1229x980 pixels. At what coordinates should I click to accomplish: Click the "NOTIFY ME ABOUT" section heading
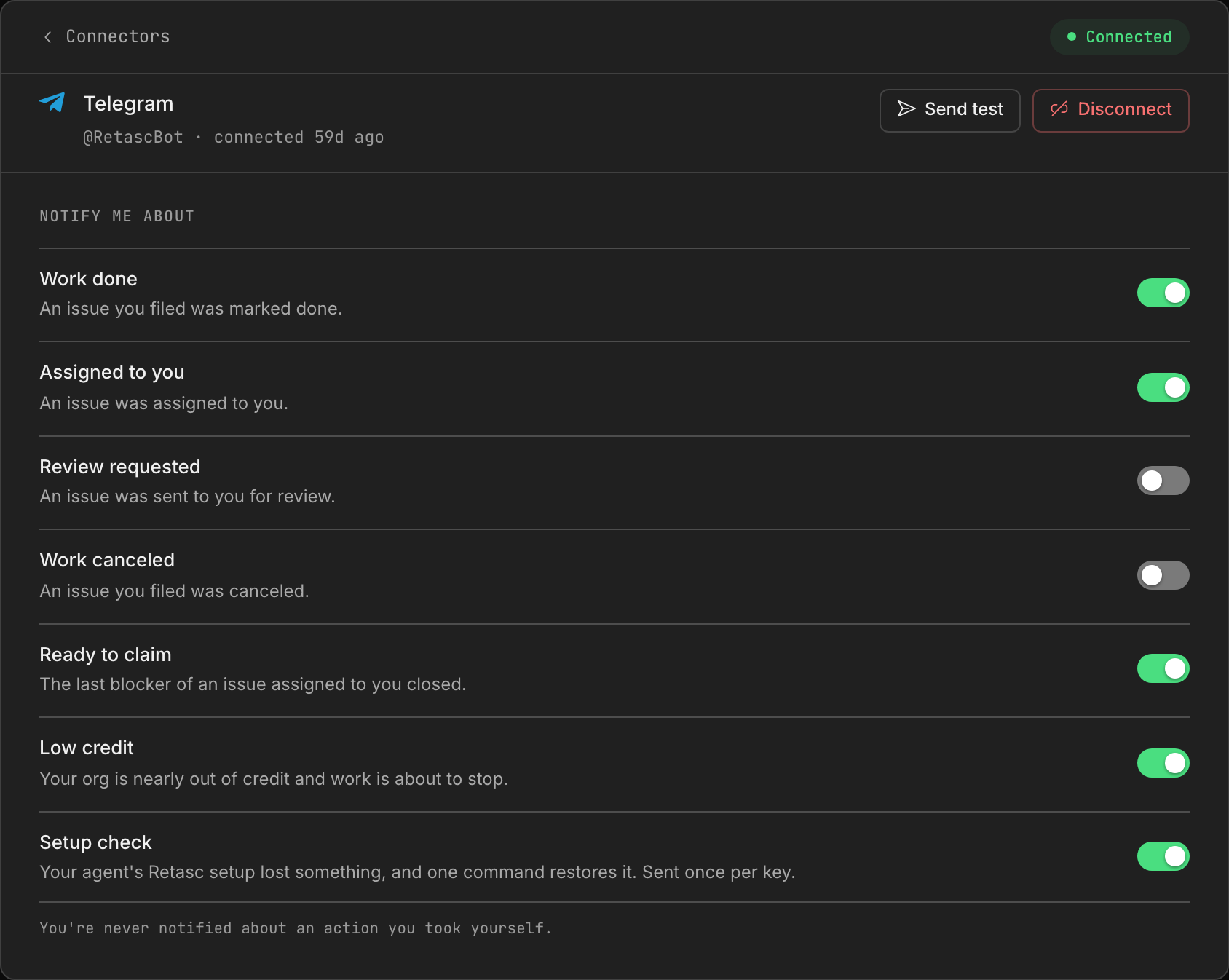pos(116,216)
